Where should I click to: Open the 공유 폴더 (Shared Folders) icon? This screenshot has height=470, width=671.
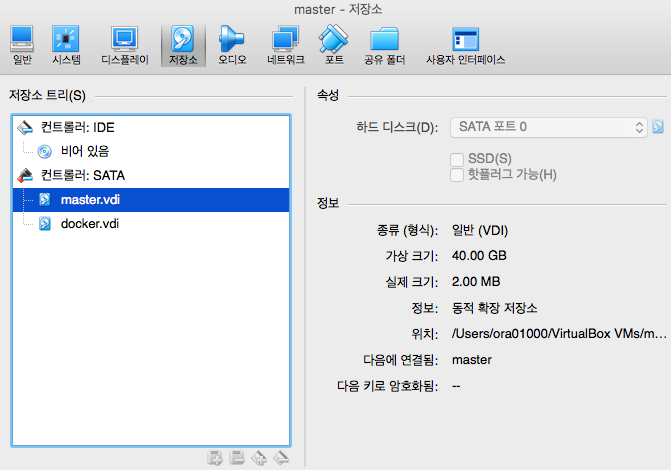[x=384, y=45]
